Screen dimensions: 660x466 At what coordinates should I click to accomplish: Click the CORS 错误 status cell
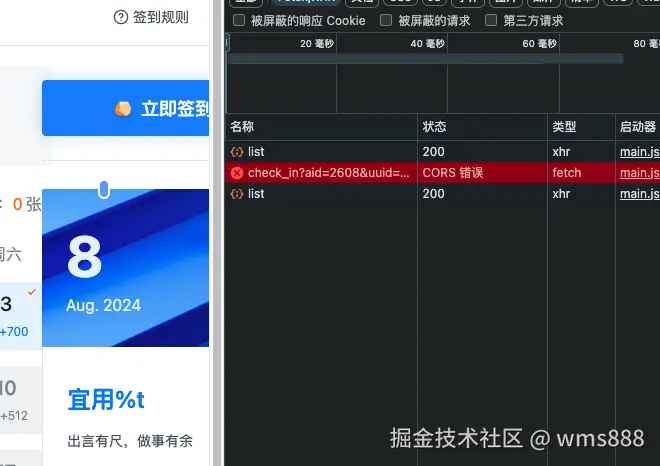click(452, 173)
